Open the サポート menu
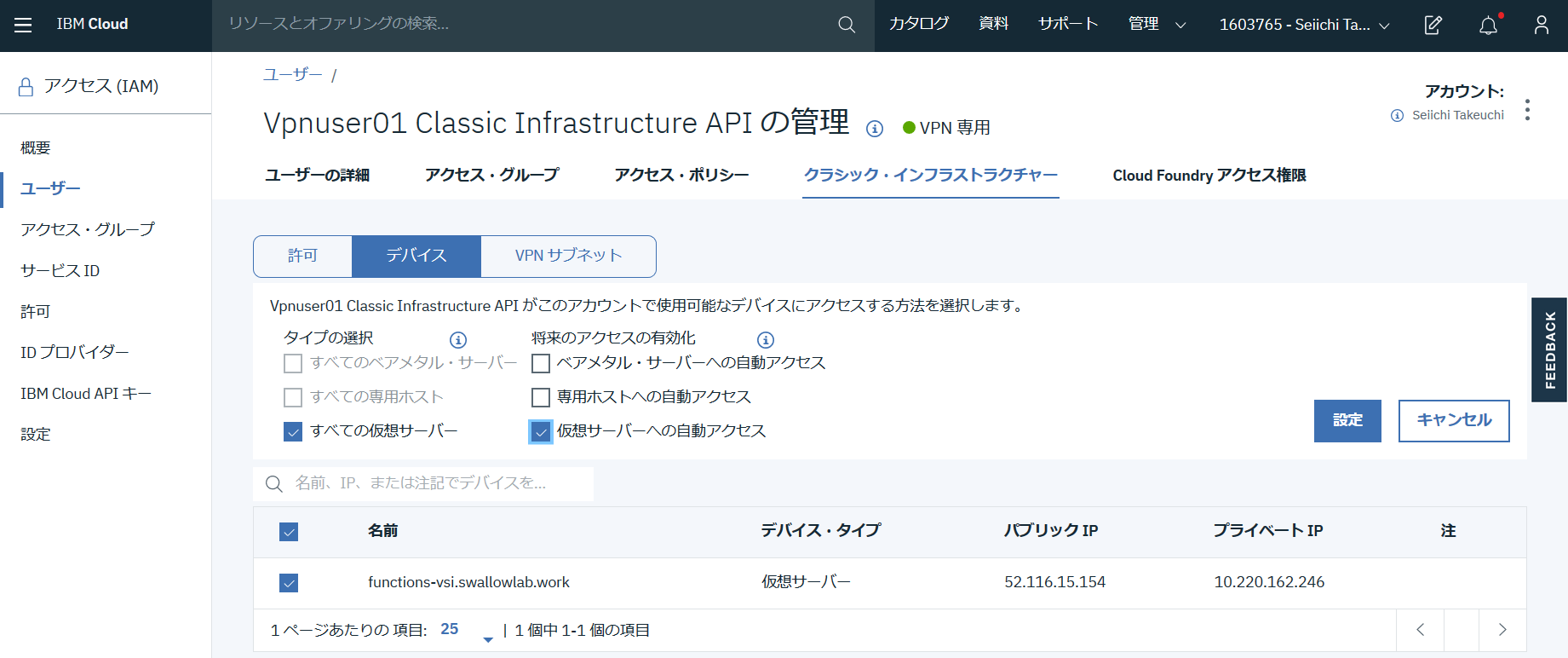Viewport: 1568px width, 658px height. 1068,24
